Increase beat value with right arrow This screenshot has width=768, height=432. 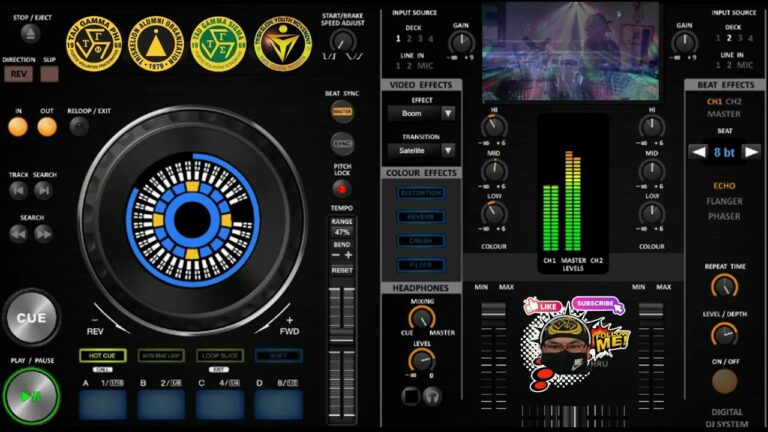click(751, 152)
